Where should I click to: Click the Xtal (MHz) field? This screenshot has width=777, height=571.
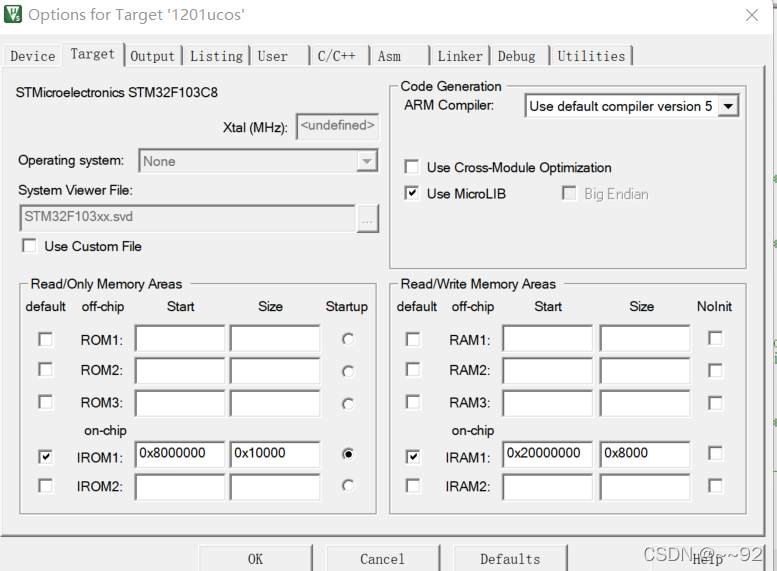click(337, 126)
